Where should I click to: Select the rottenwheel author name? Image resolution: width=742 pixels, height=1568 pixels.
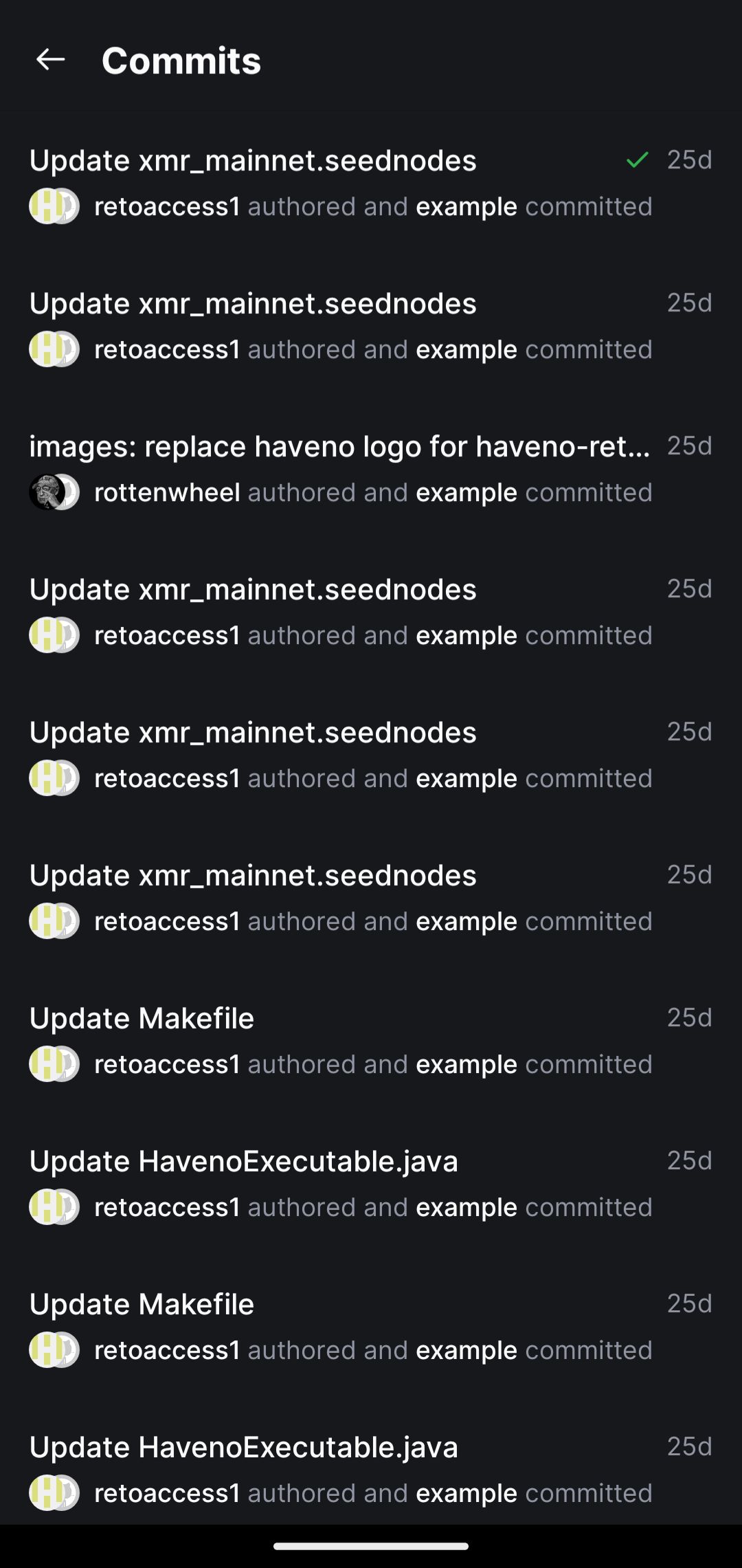167,492
